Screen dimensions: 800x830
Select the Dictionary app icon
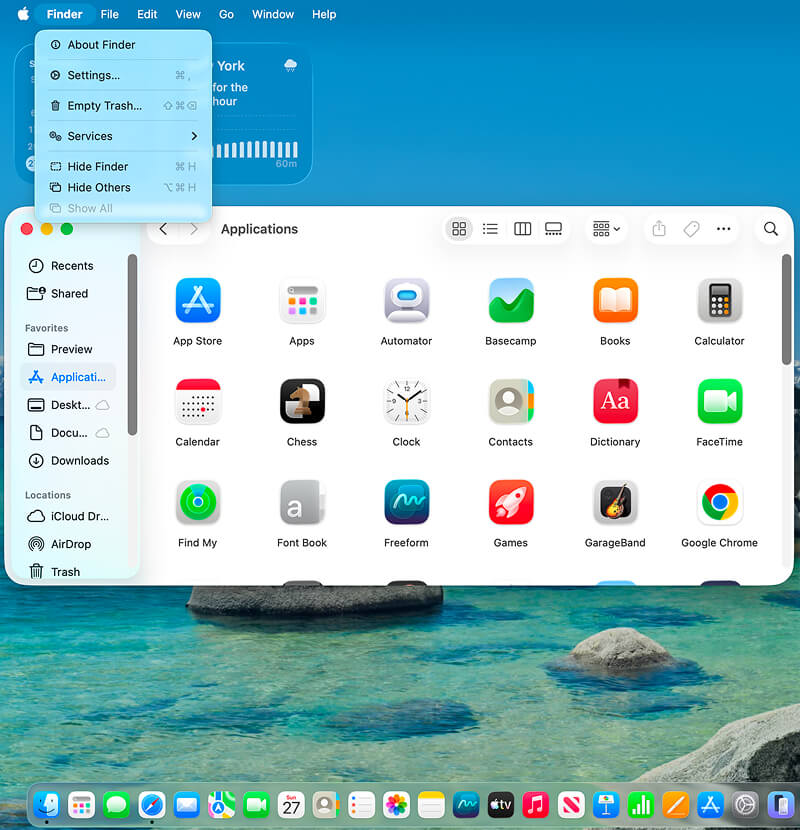point(615,401)
